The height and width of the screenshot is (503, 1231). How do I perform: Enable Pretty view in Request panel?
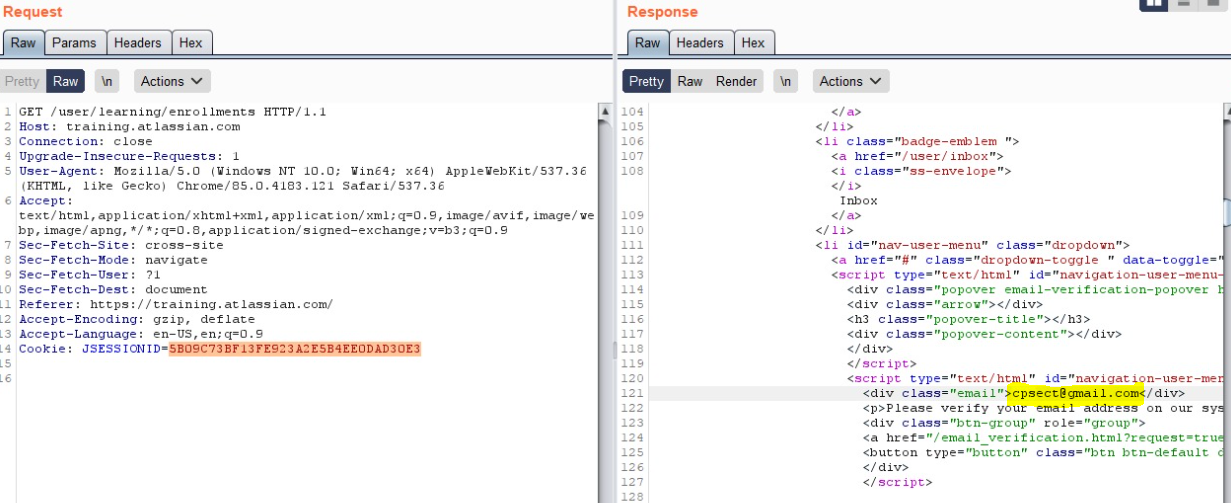pos(22,81)
